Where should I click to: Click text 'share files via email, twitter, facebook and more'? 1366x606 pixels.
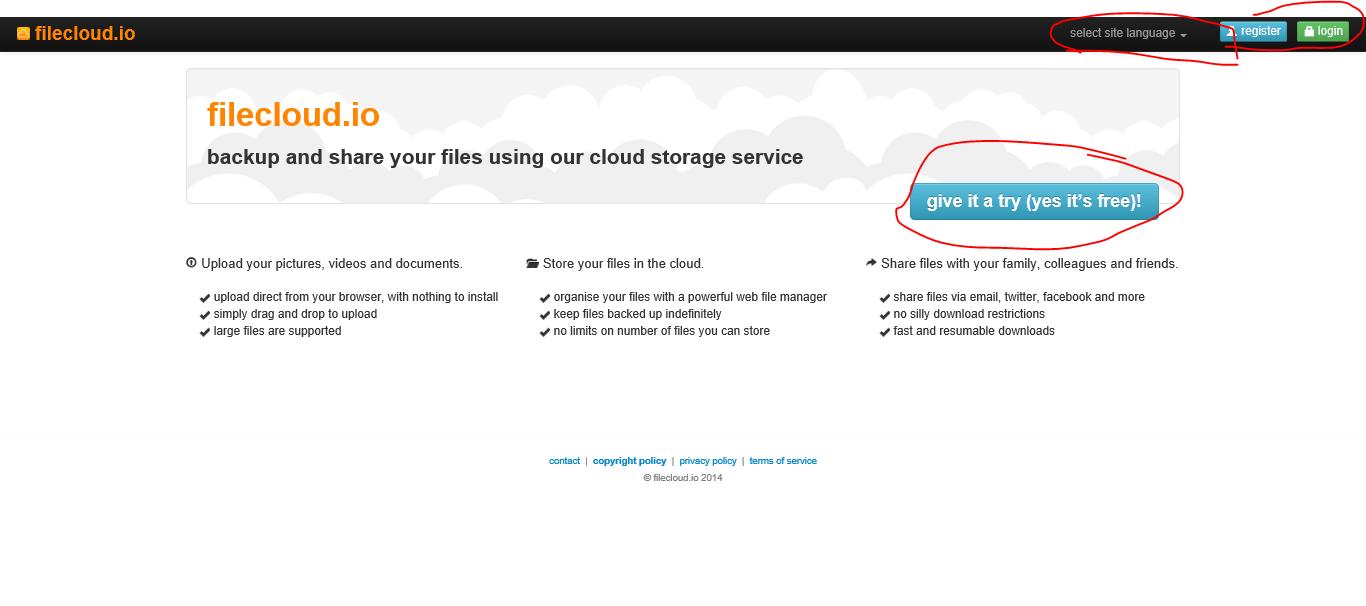[x=1019, y=297]
